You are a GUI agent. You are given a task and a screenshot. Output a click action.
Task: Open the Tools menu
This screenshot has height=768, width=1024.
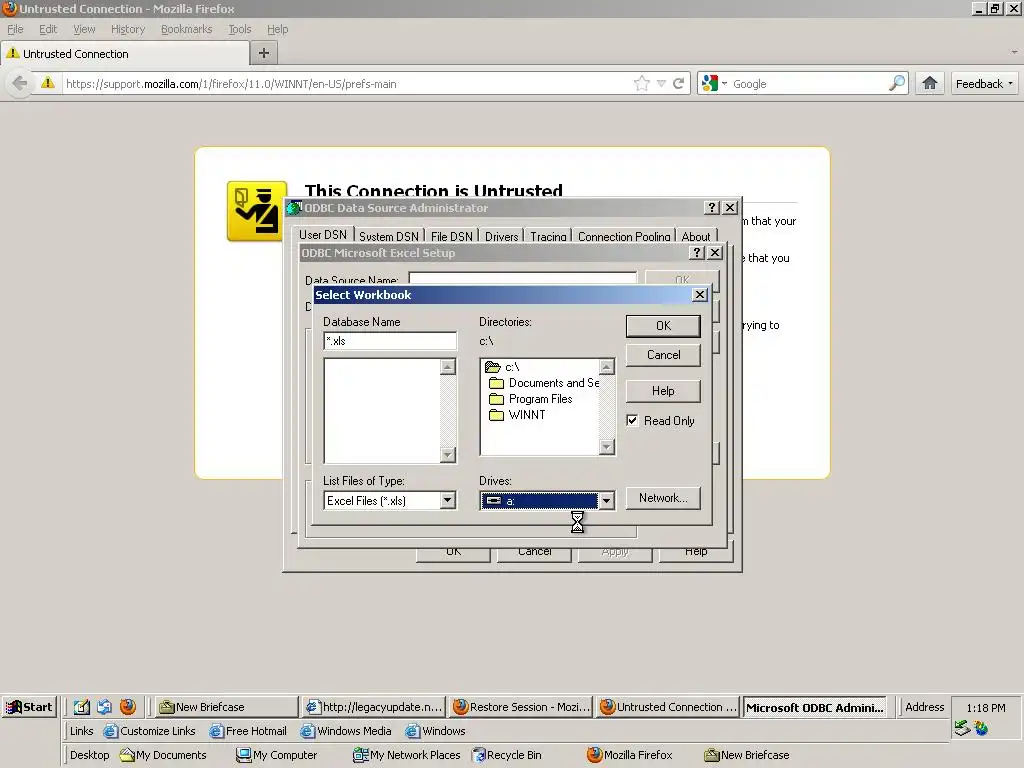pyautogui.click(x=239, y=29)
